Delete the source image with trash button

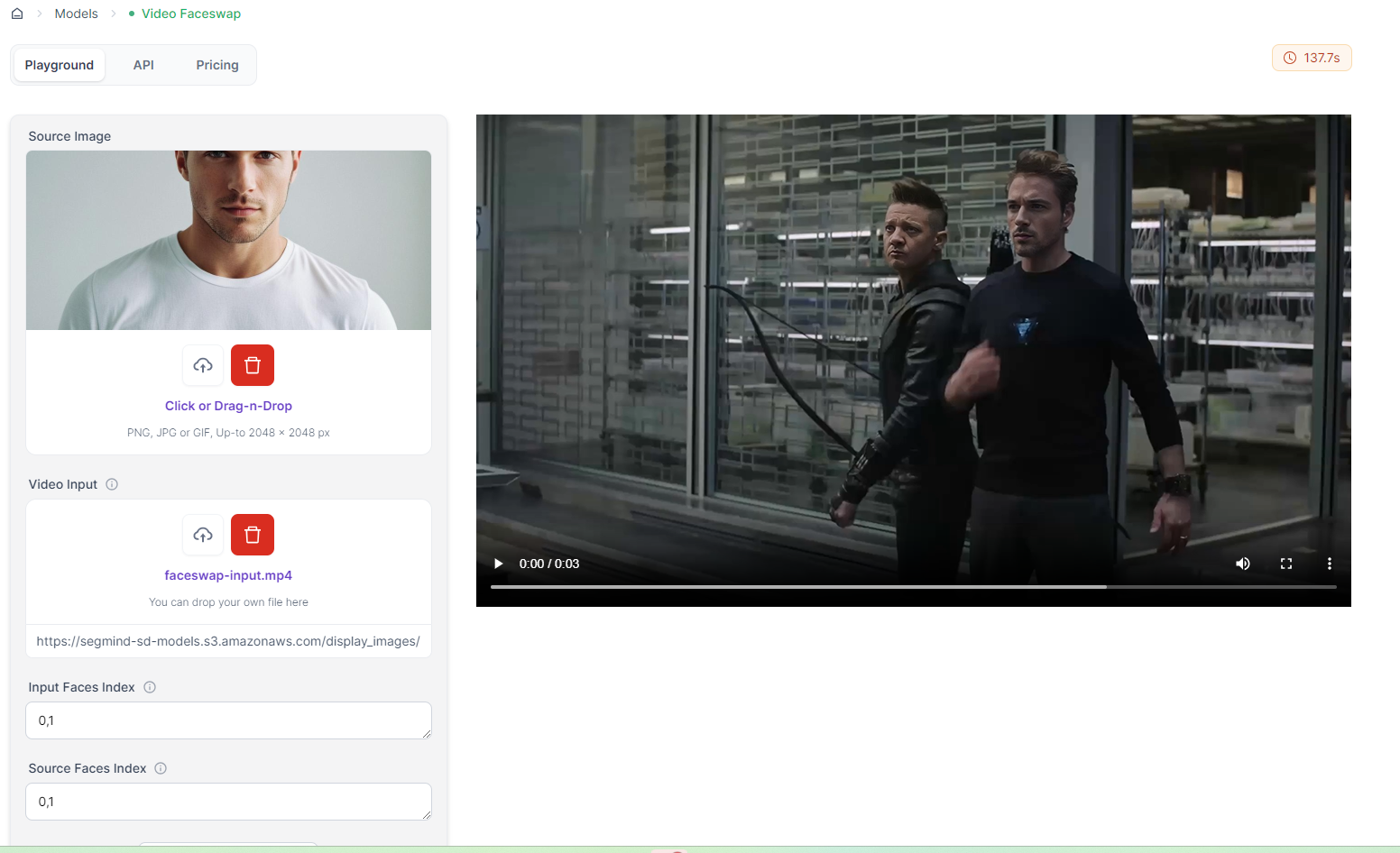click(253, 365)
